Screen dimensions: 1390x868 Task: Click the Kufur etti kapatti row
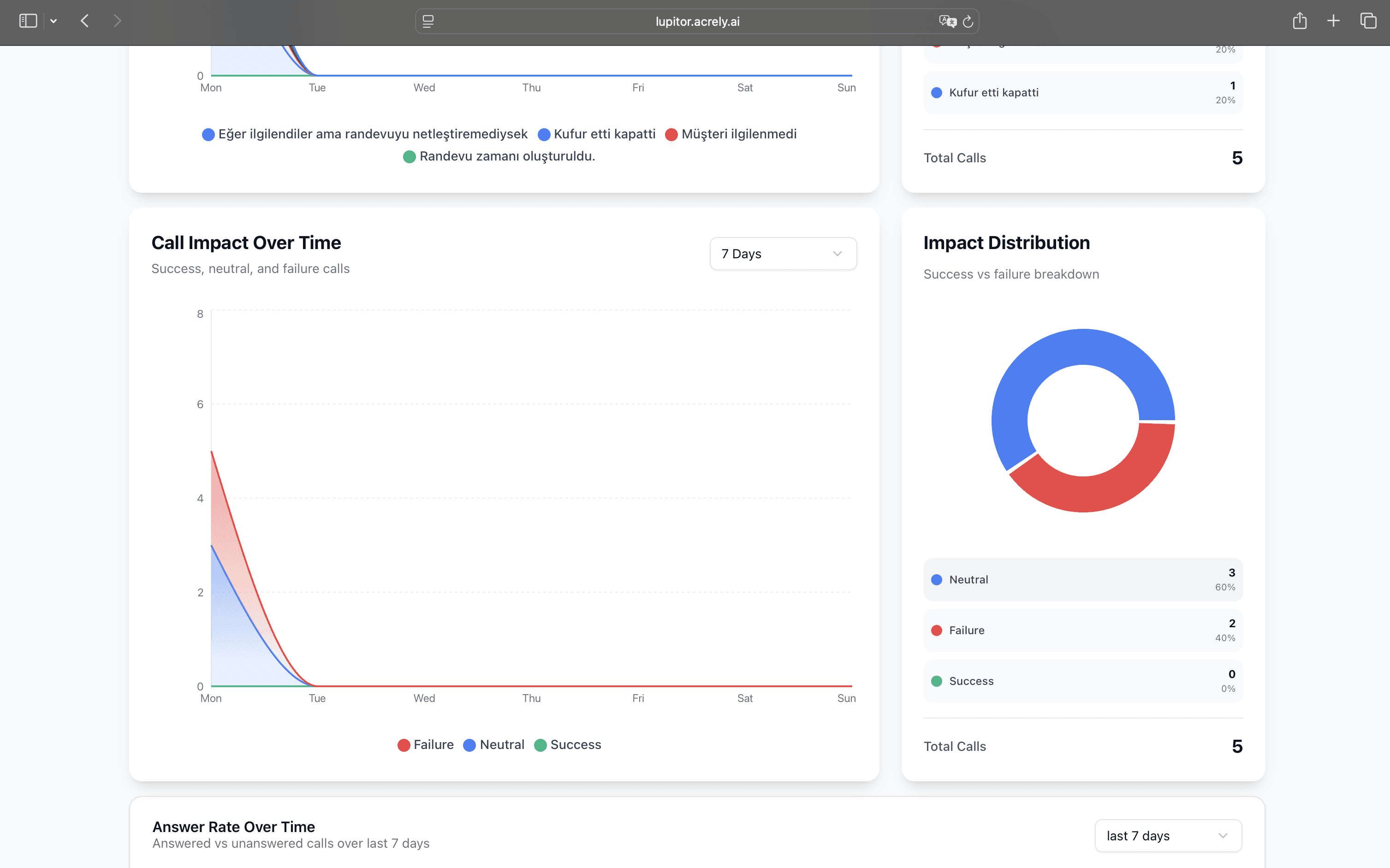[1083, 92]
